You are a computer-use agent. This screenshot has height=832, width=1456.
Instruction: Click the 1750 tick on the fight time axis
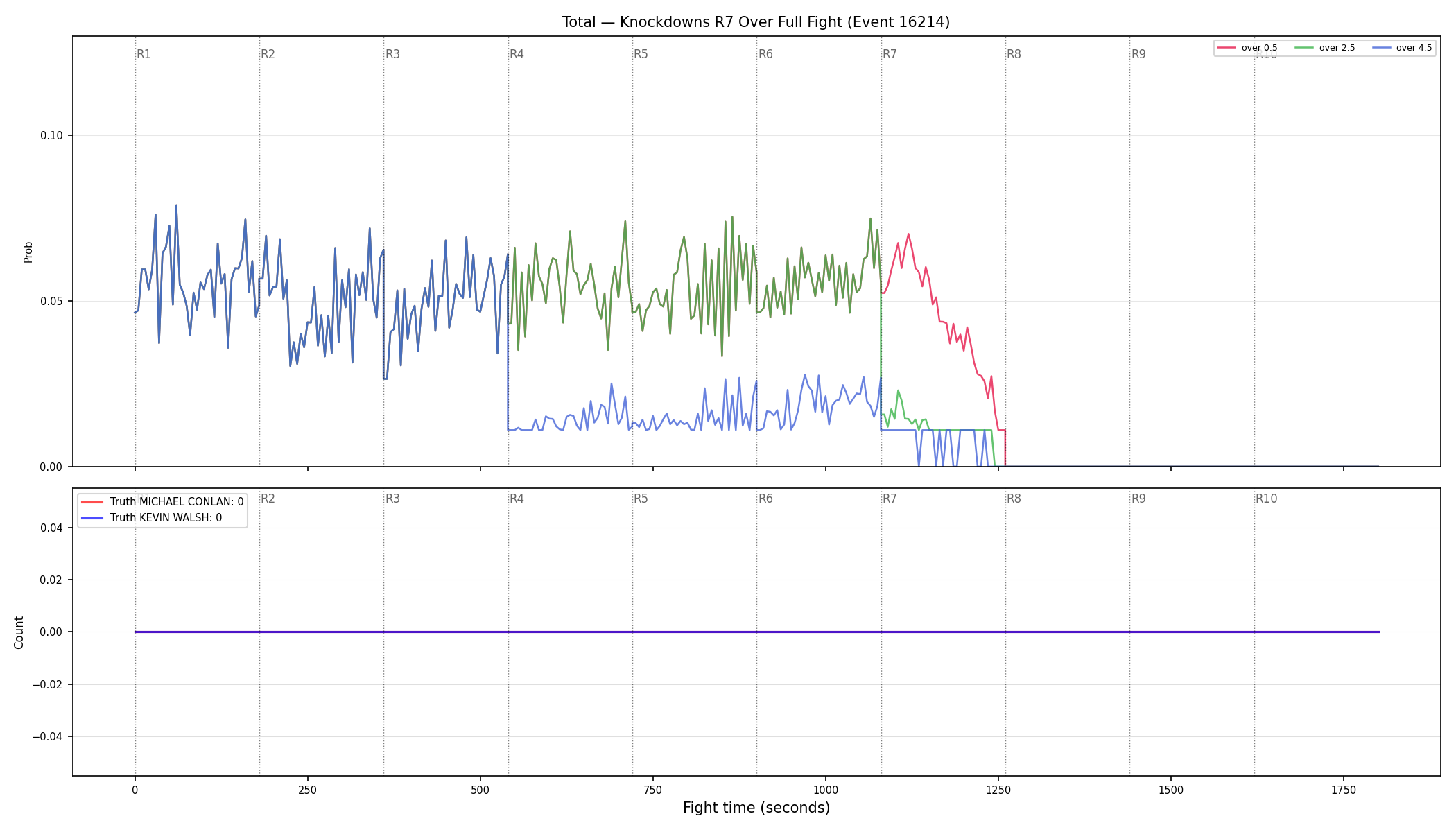pos(1344,790)
